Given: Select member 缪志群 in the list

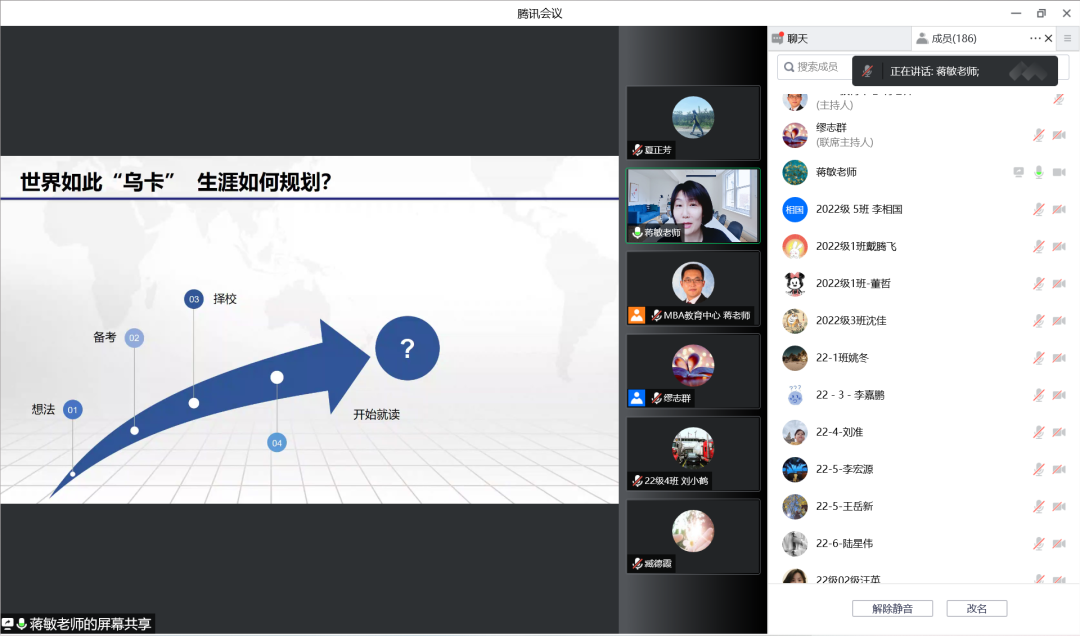Looking at the screenshot, I should point(924,135).
